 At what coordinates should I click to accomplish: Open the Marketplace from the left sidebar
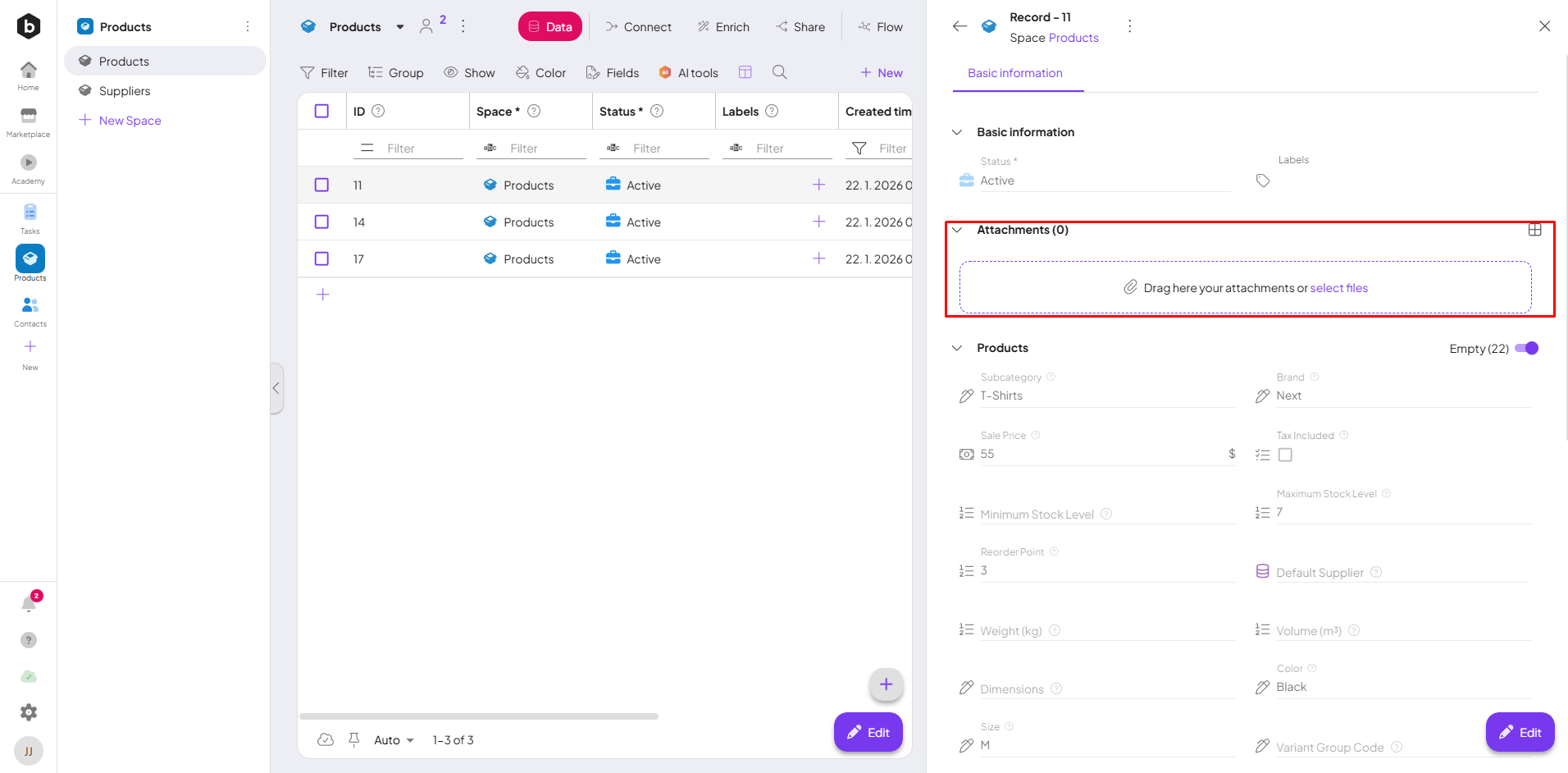[x=29, y=121]
